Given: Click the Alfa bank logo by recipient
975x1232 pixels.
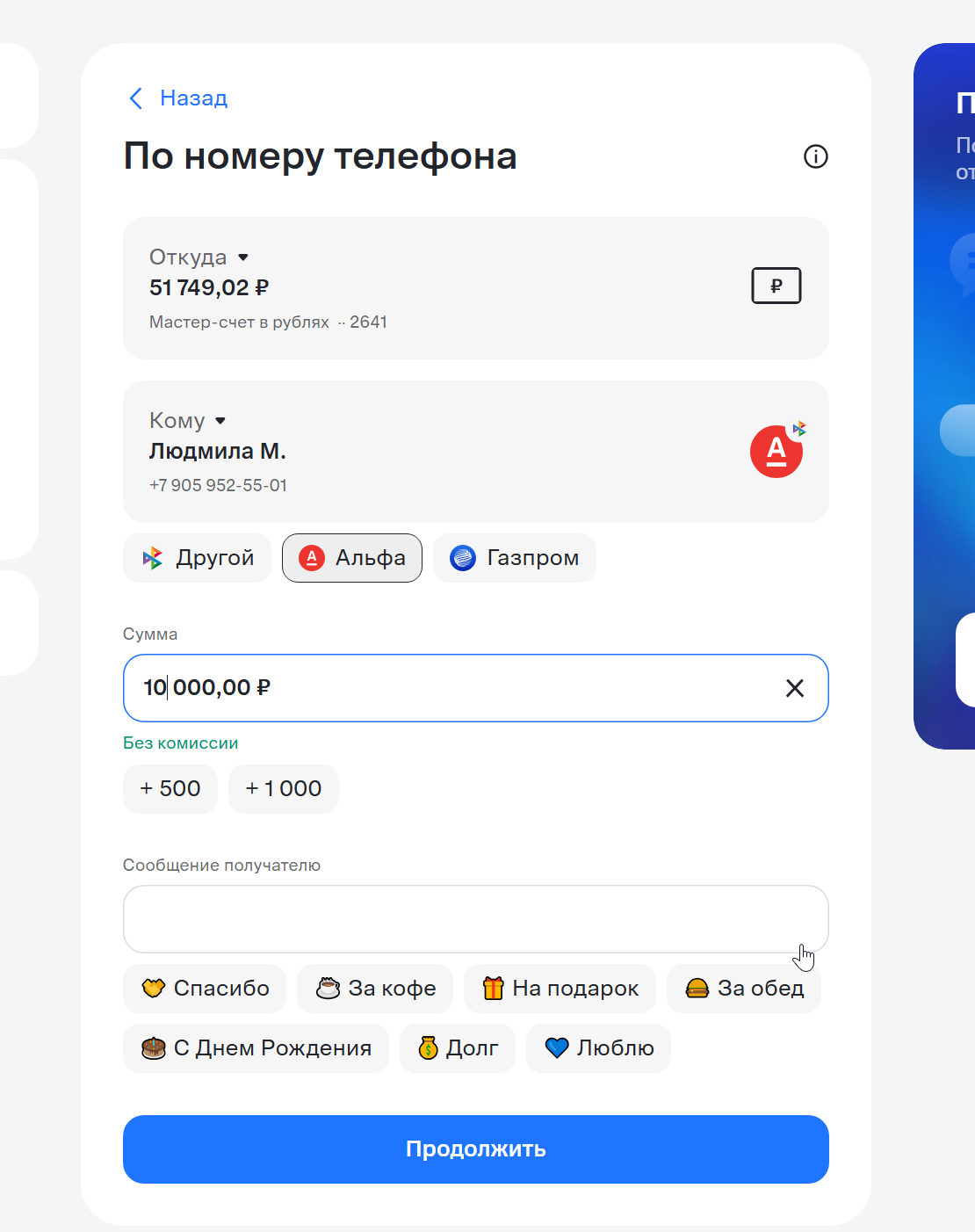Looking at the screenshot, I should coord(776,452).
